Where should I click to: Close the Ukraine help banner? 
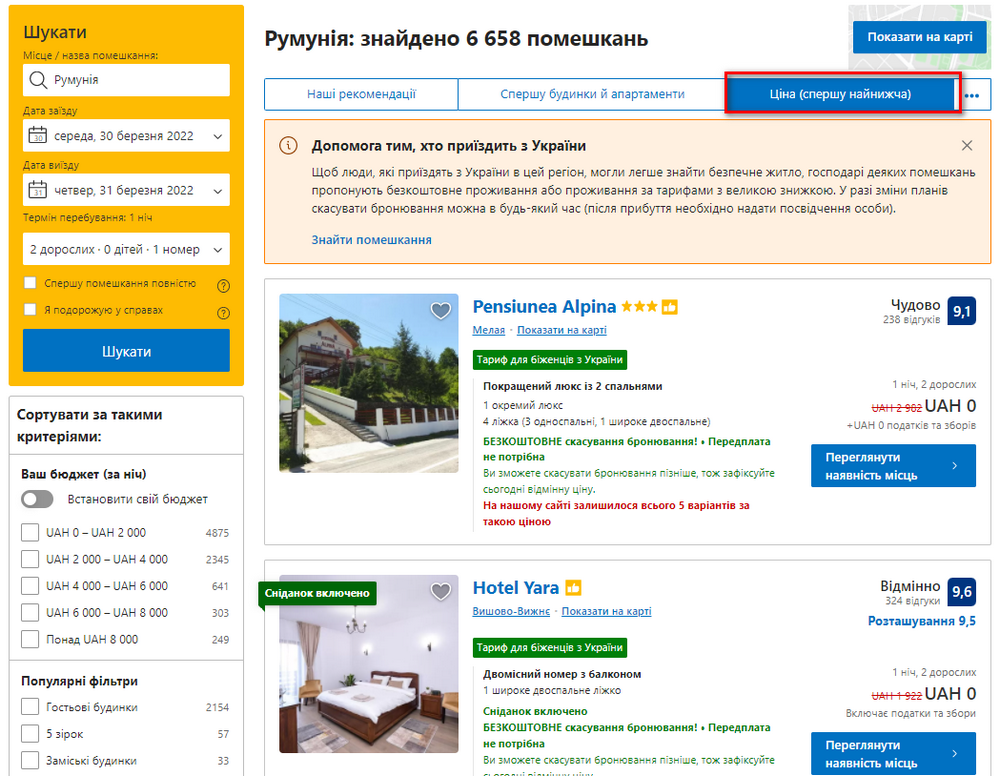[x=967, y=146]
